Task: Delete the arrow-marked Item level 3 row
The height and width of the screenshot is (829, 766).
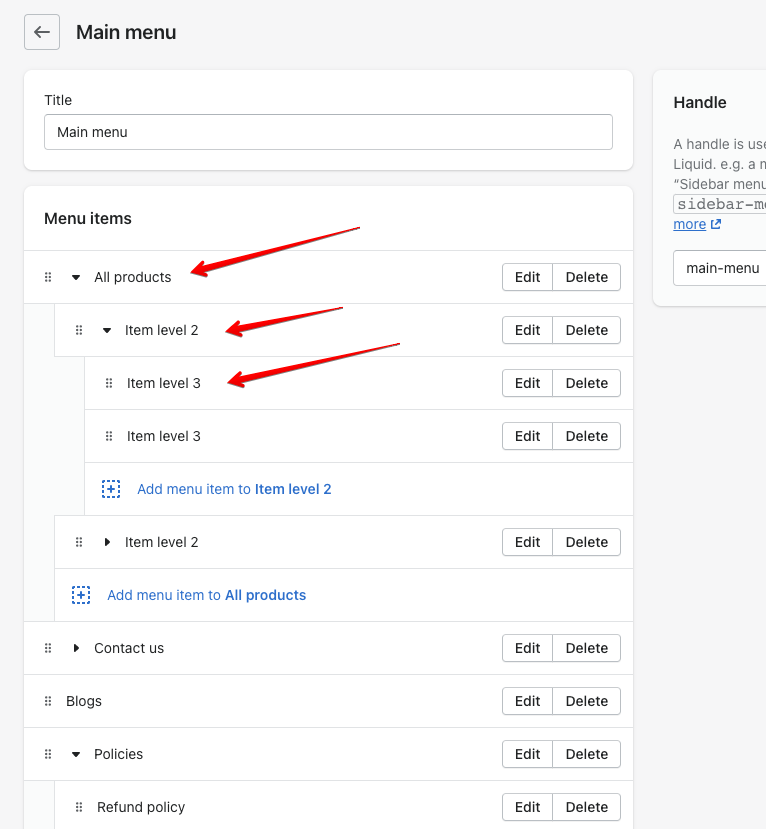Action: point(586,383)
